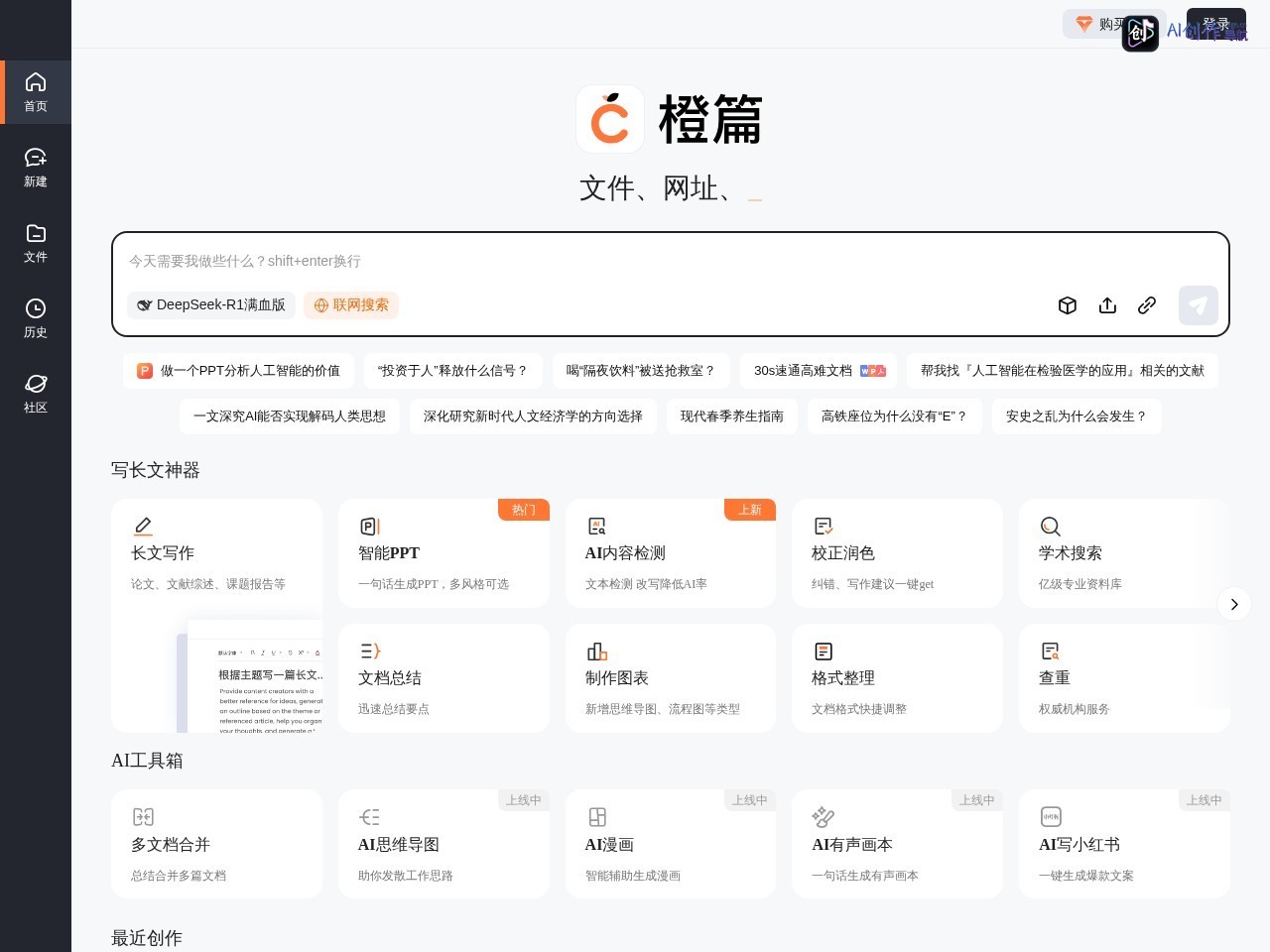Select the 人工智能在检验医学的应用 suggestion
Image resolution: width=1270 pixels, height=952 pixels.
click(1063, 371)
